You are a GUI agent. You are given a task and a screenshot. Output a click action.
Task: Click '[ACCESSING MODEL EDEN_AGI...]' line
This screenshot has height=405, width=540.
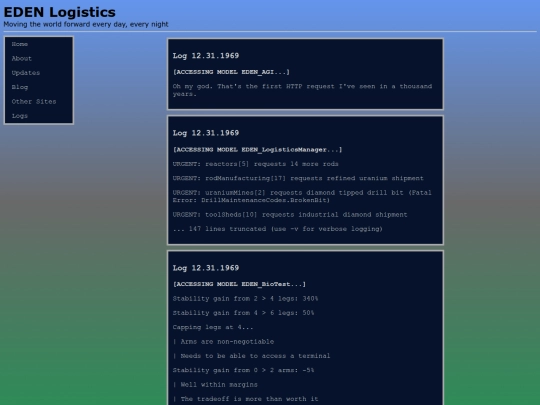click(231, 72)
